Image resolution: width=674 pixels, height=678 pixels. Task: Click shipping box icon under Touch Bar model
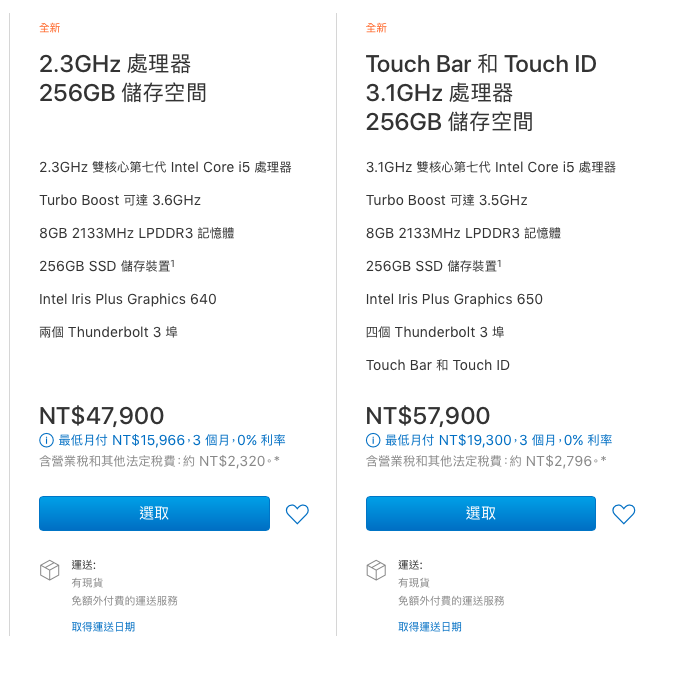click(376, 570)
